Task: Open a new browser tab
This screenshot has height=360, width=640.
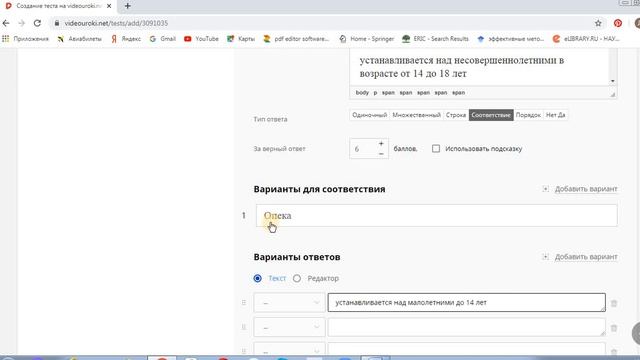Action: pyautogui.click(x=127, y=6)
